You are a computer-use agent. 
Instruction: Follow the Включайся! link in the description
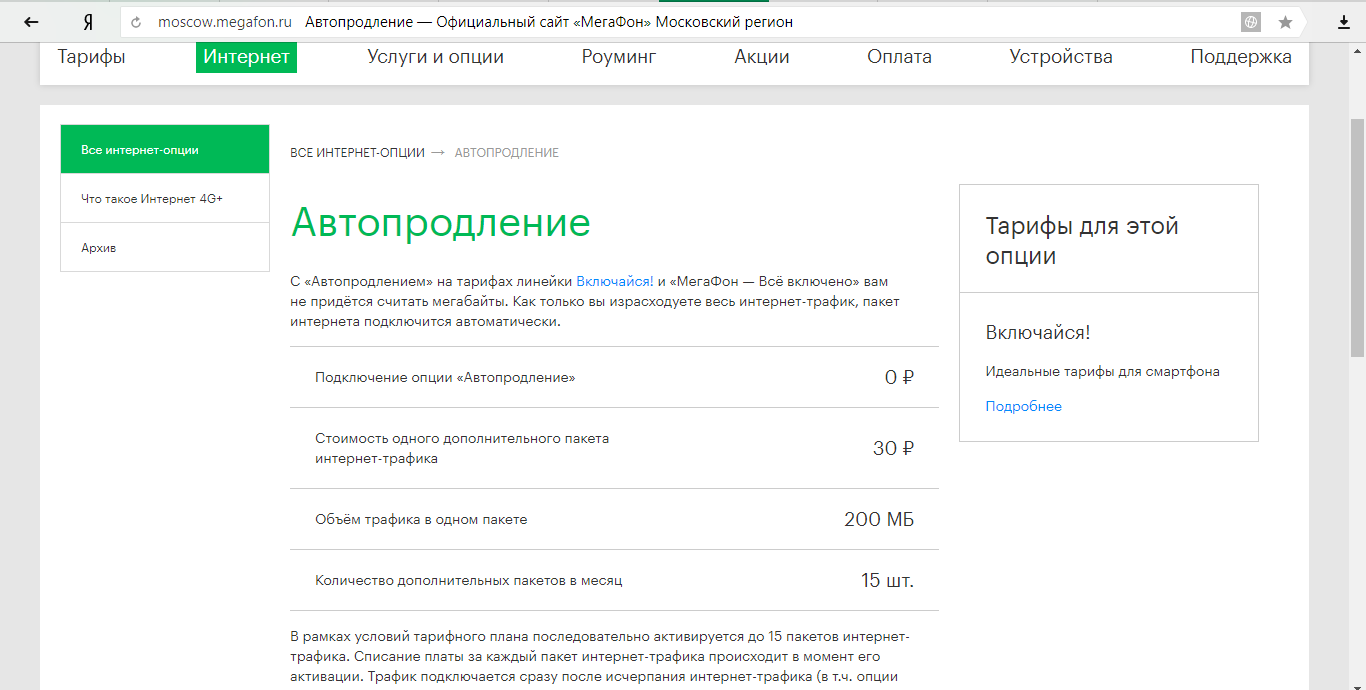[614, 281]
